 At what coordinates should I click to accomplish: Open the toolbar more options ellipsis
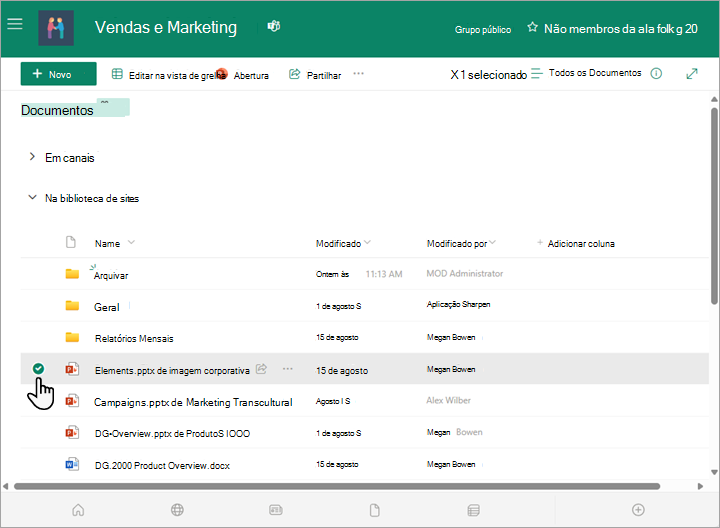359,73
